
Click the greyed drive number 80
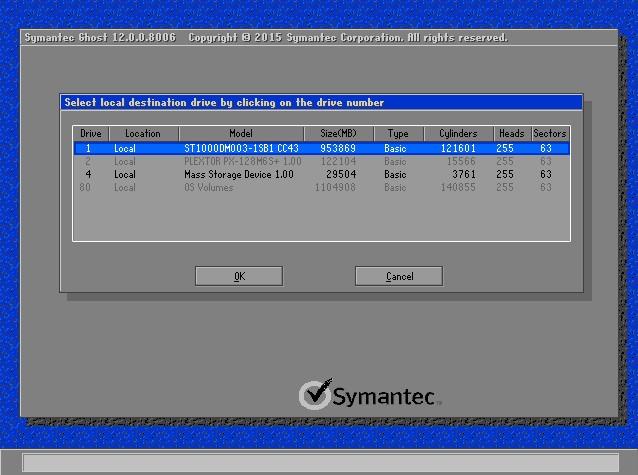(85, 188)
